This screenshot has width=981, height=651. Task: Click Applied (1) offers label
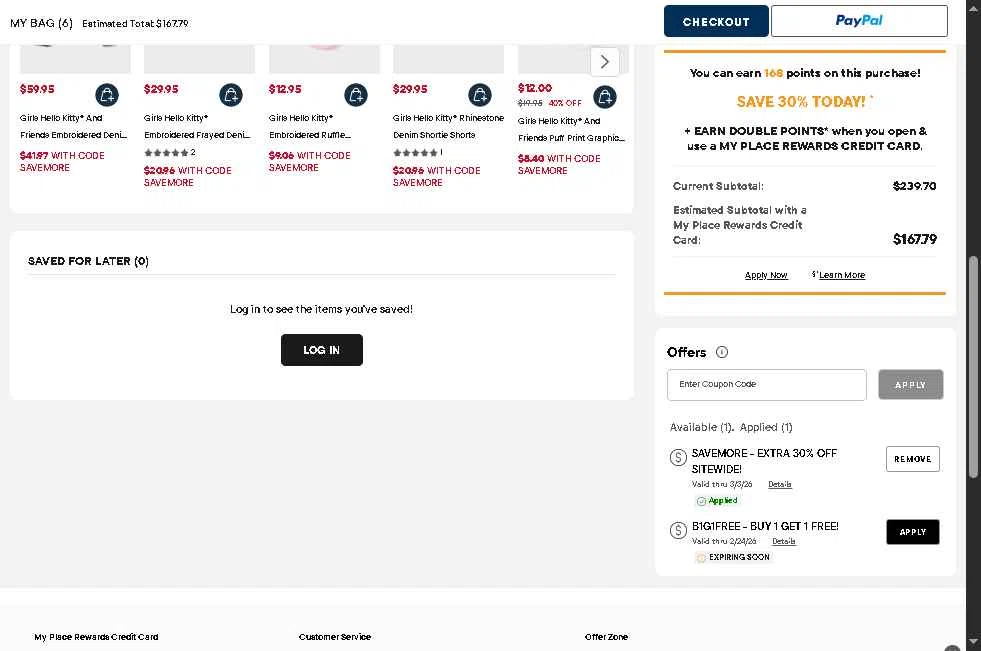pos(766,427)
